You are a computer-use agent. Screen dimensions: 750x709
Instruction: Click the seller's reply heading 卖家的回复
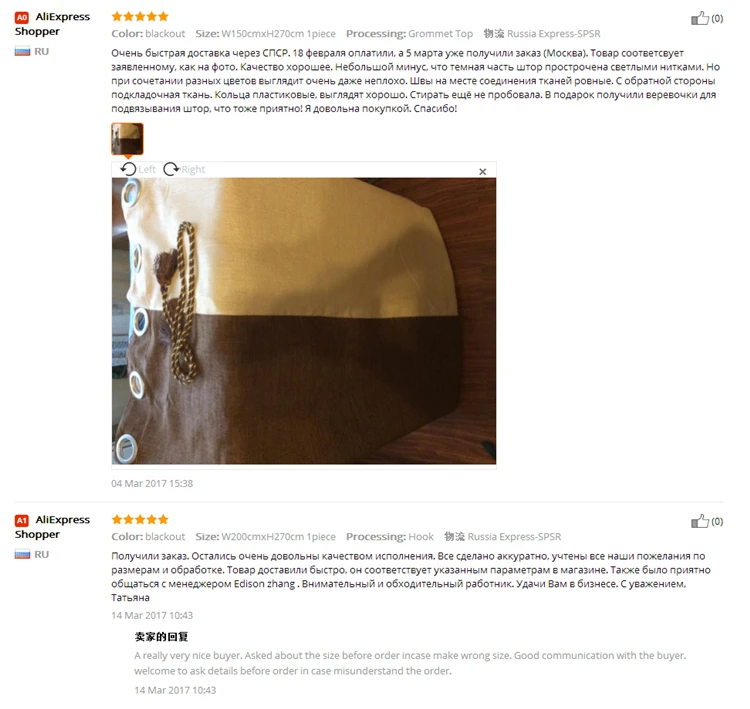pos(161,637)
